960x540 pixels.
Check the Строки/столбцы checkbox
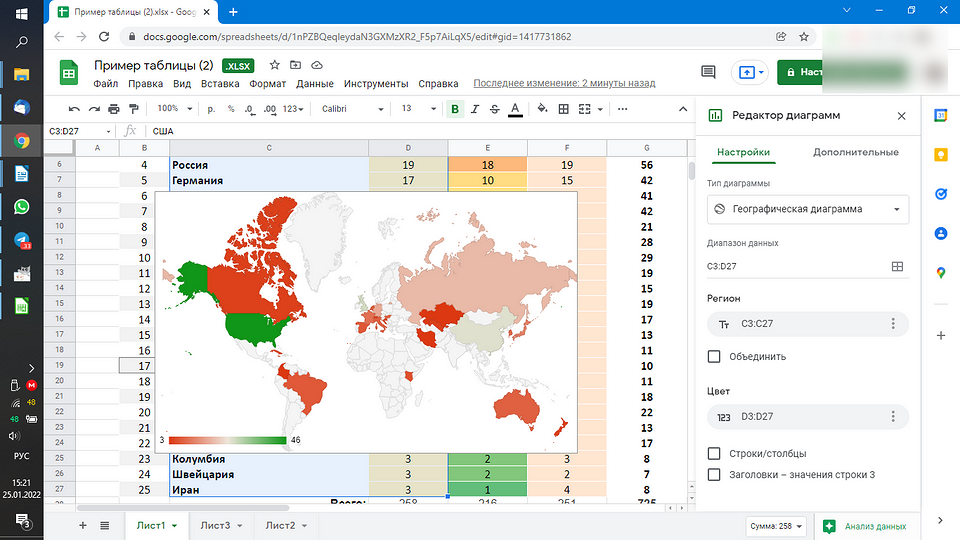(714, 453)
